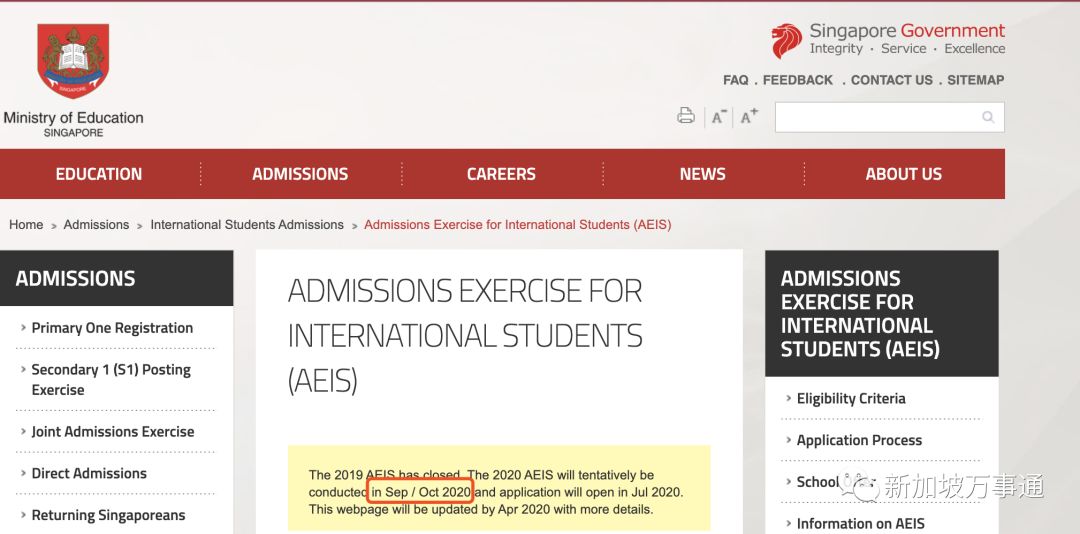Expand Joint Admissions Exercise sidebar item
Screen dimensions: 1080x534
tap(113, 432)
